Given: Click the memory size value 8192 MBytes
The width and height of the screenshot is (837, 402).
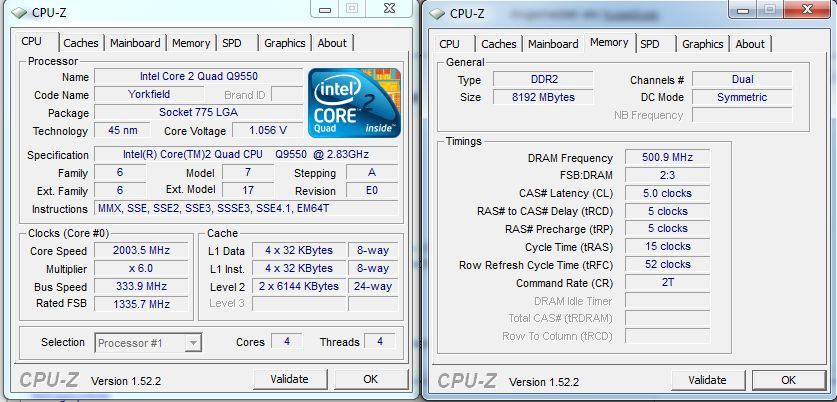Looking at the screenshot, I should click(543, 97).
